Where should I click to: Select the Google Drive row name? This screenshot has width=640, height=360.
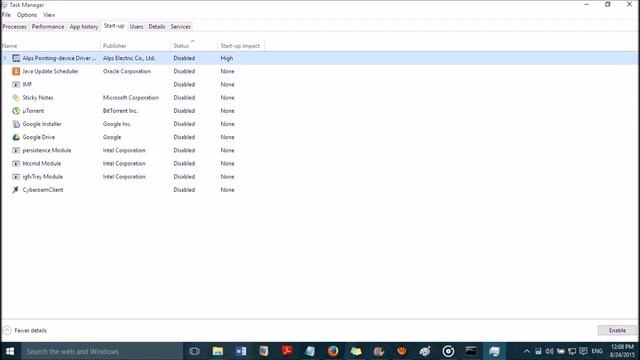pos(39,137)
